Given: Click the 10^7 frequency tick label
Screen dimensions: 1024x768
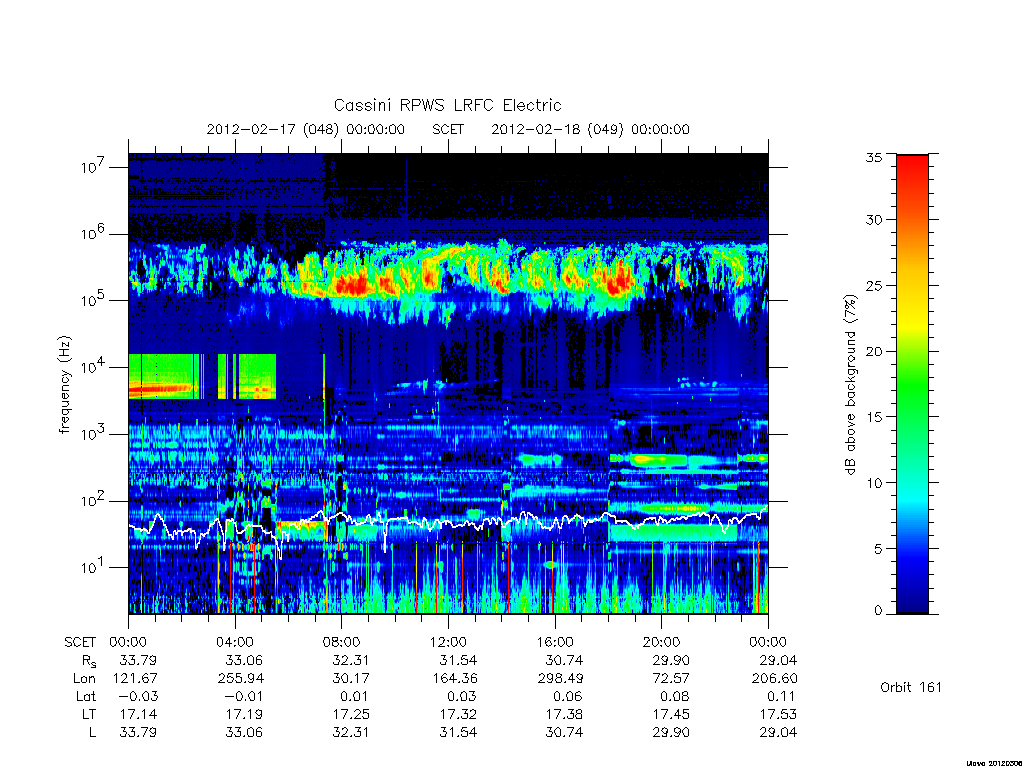Looking at the screenshot, I should click(93, 167).
